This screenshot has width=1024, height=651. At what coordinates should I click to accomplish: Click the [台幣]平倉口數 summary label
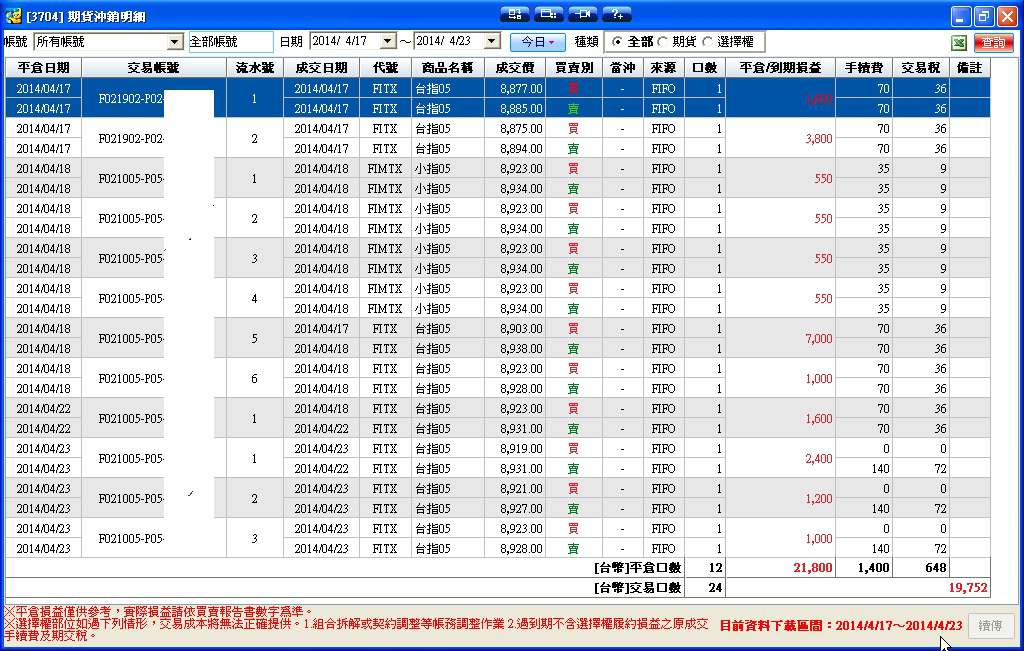click(x=637, y=568)
